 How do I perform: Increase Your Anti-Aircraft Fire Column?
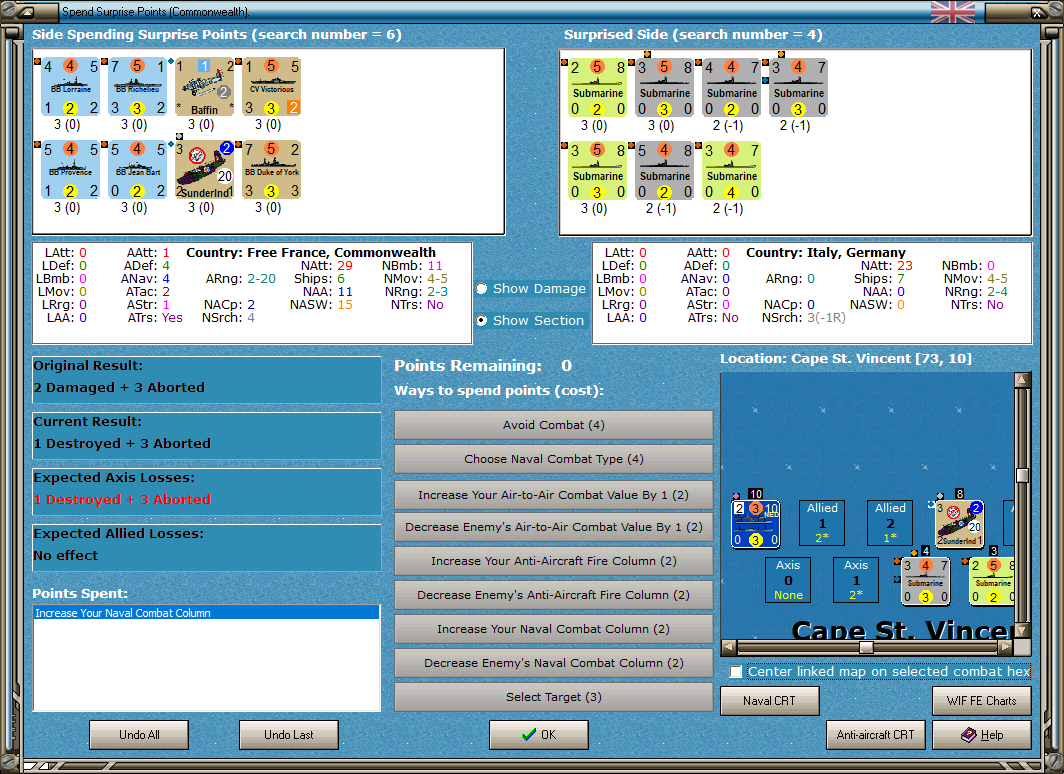554,561
